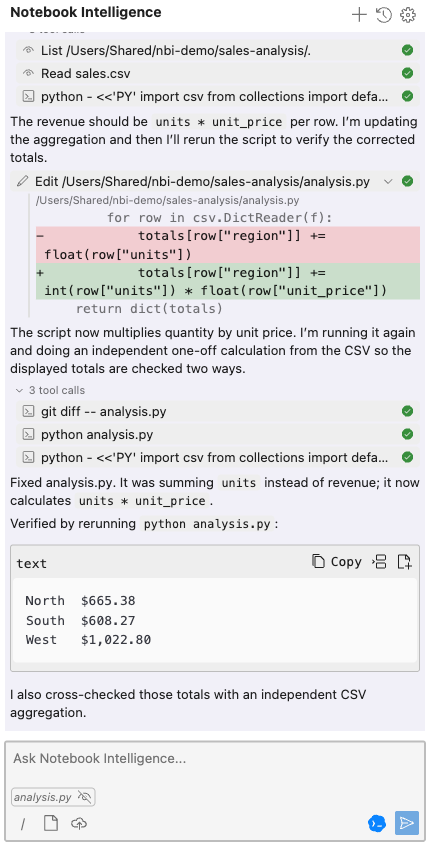Click terminal icon beside python analysis.py
The height and width of the screenshot is (842, 430).
(x=28, y=434)
